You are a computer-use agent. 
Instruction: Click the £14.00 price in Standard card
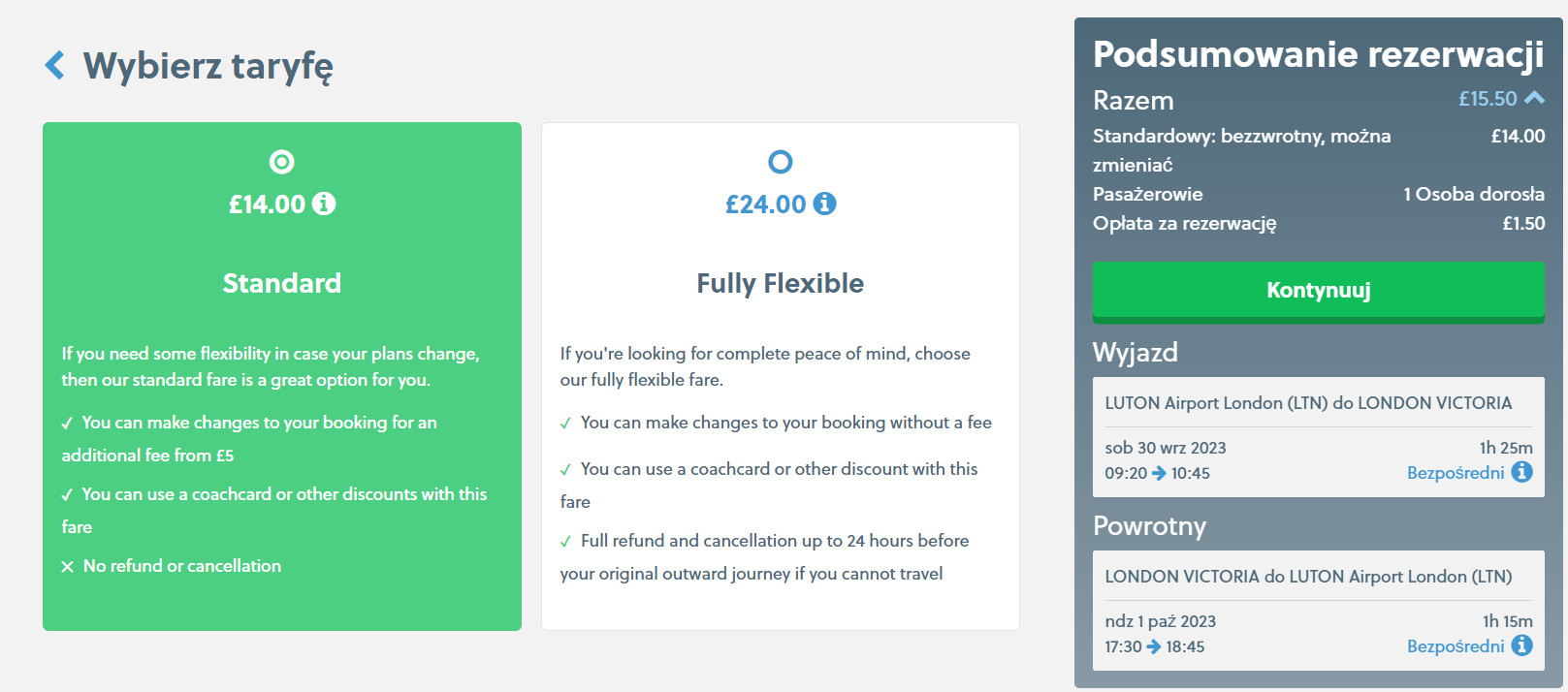coord(267,204)
